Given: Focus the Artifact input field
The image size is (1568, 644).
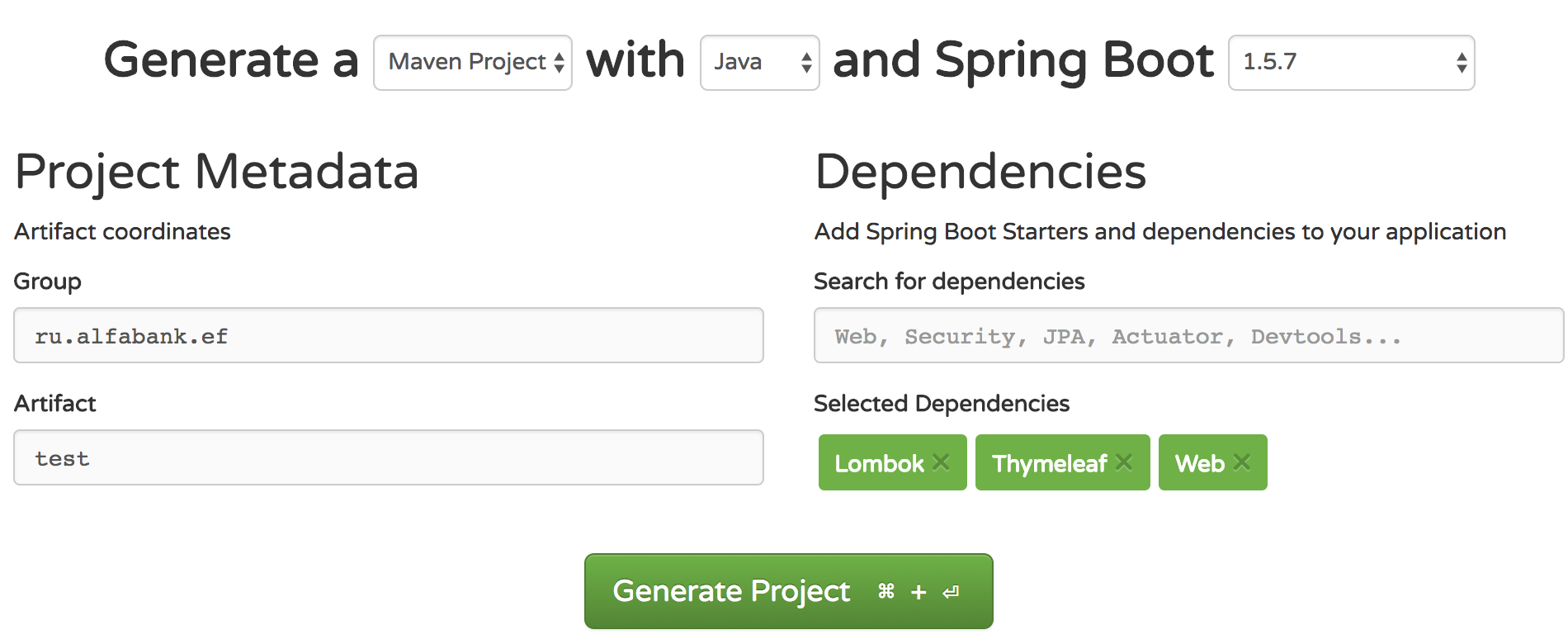Looking at the screenshot, I should [389, 457].
